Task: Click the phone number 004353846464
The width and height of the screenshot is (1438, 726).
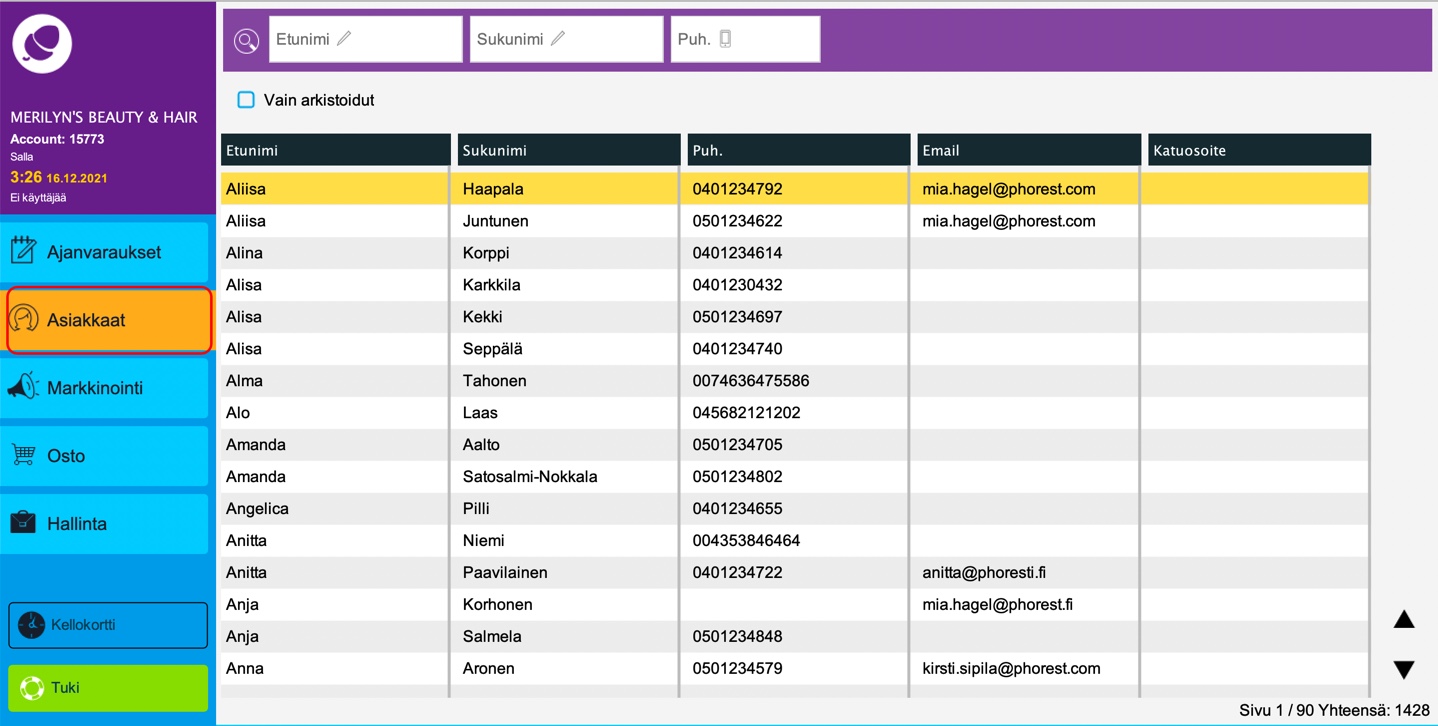Action: (746, 541)
